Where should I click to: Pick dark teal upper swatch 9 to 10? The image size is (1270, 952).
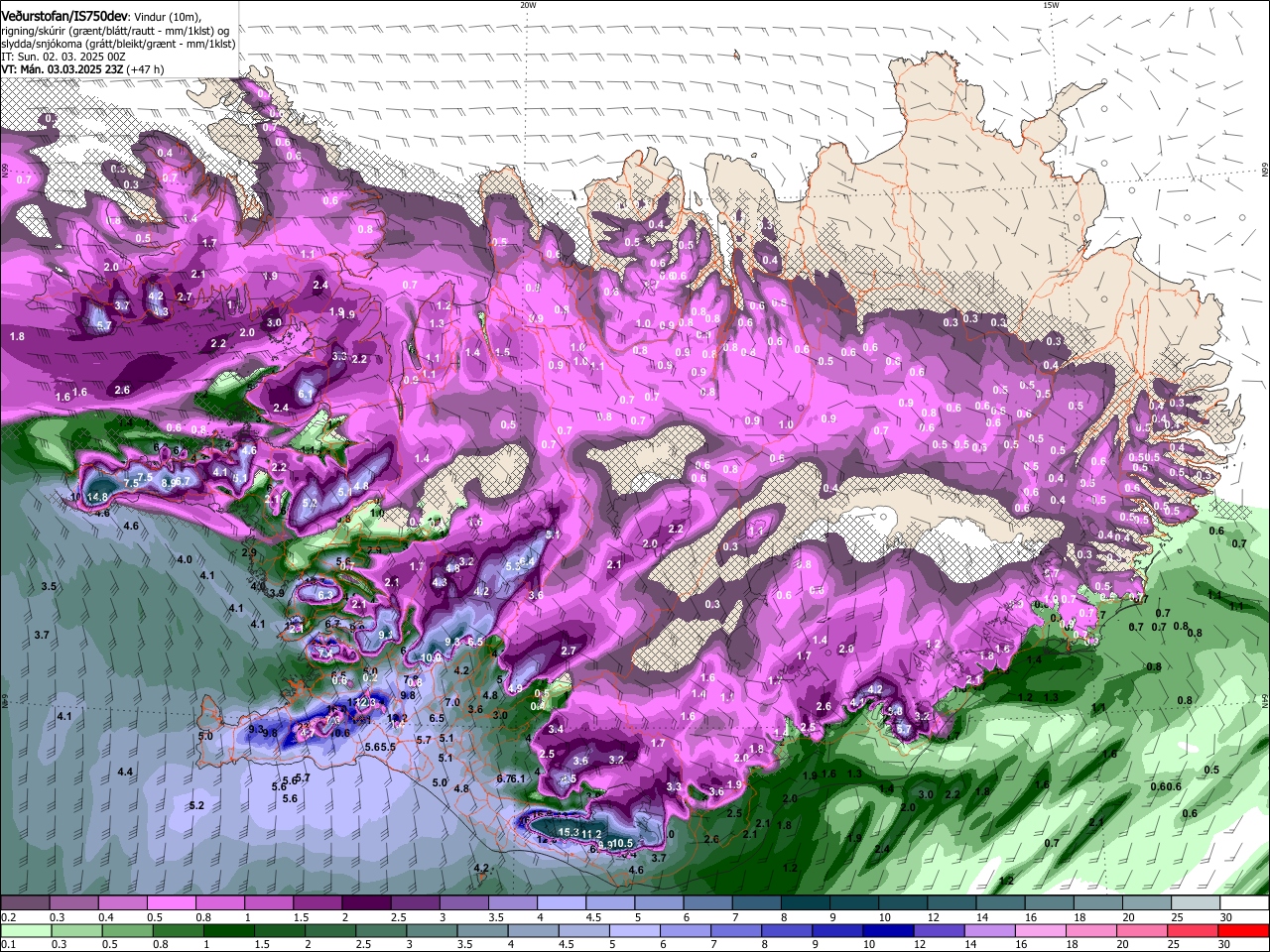(853, 903)
